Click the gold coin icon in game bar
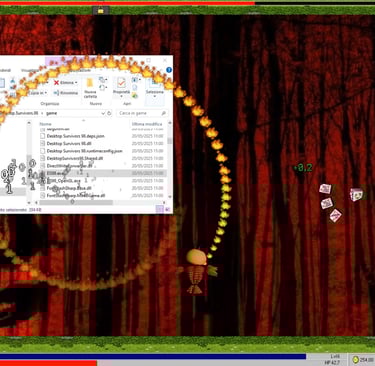Viewport: 375px width, 366px height. point(356,359)
